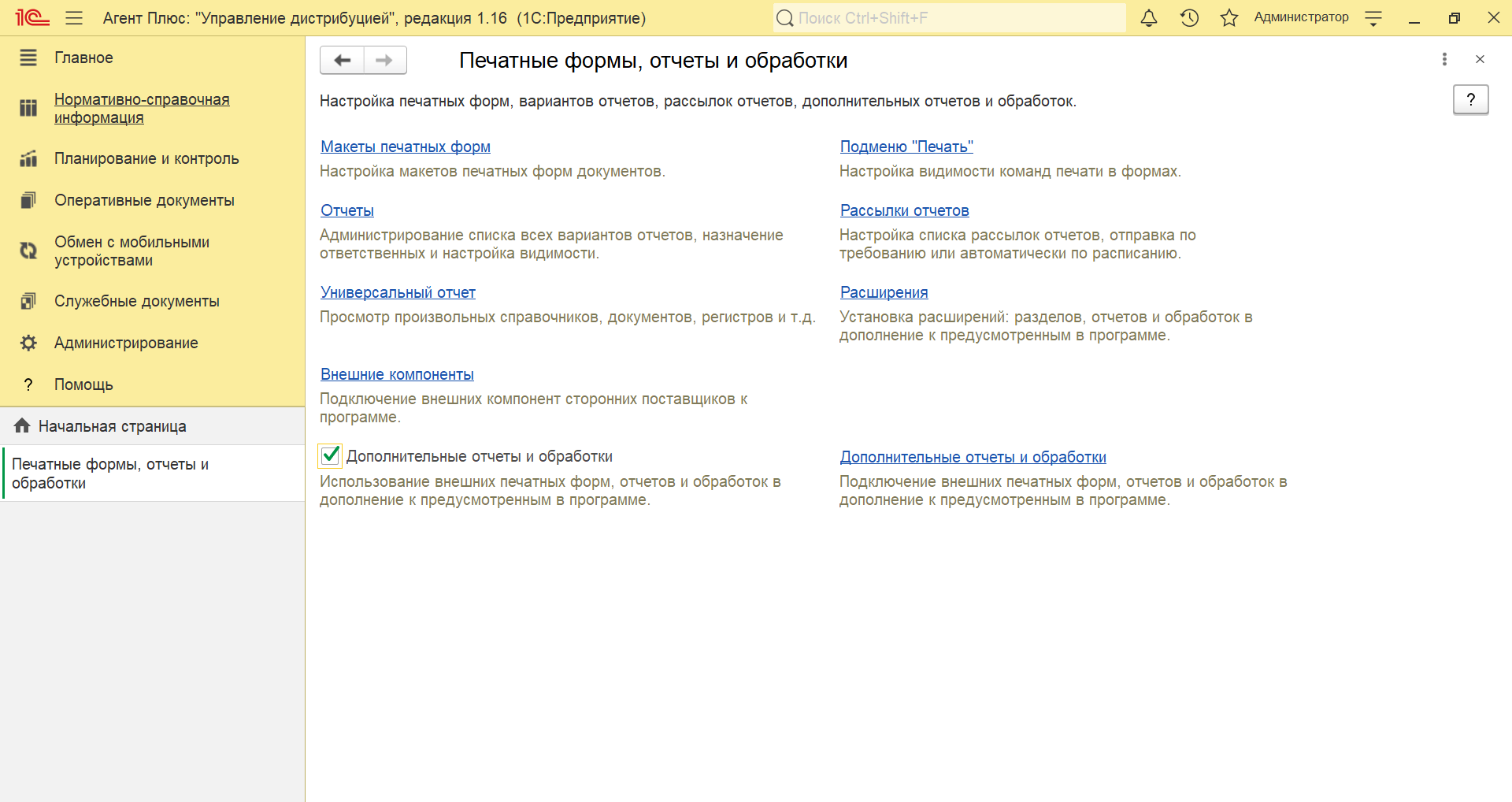Screen dimensions: 1512x802
Task: Open the Расширения link
Action: point(884,292)
